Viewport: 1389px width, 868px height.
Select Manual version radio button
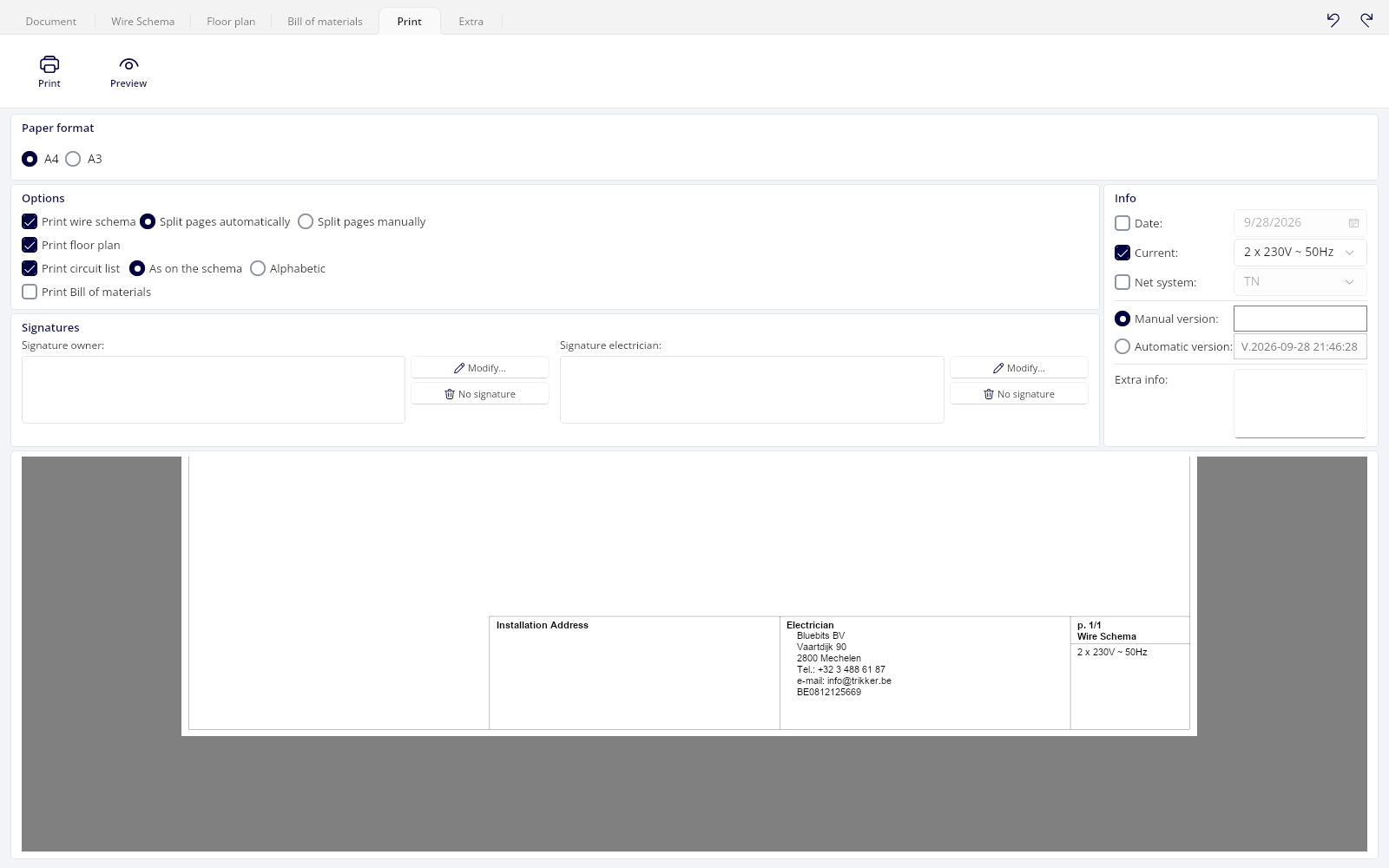click(x=1122, y=319)
